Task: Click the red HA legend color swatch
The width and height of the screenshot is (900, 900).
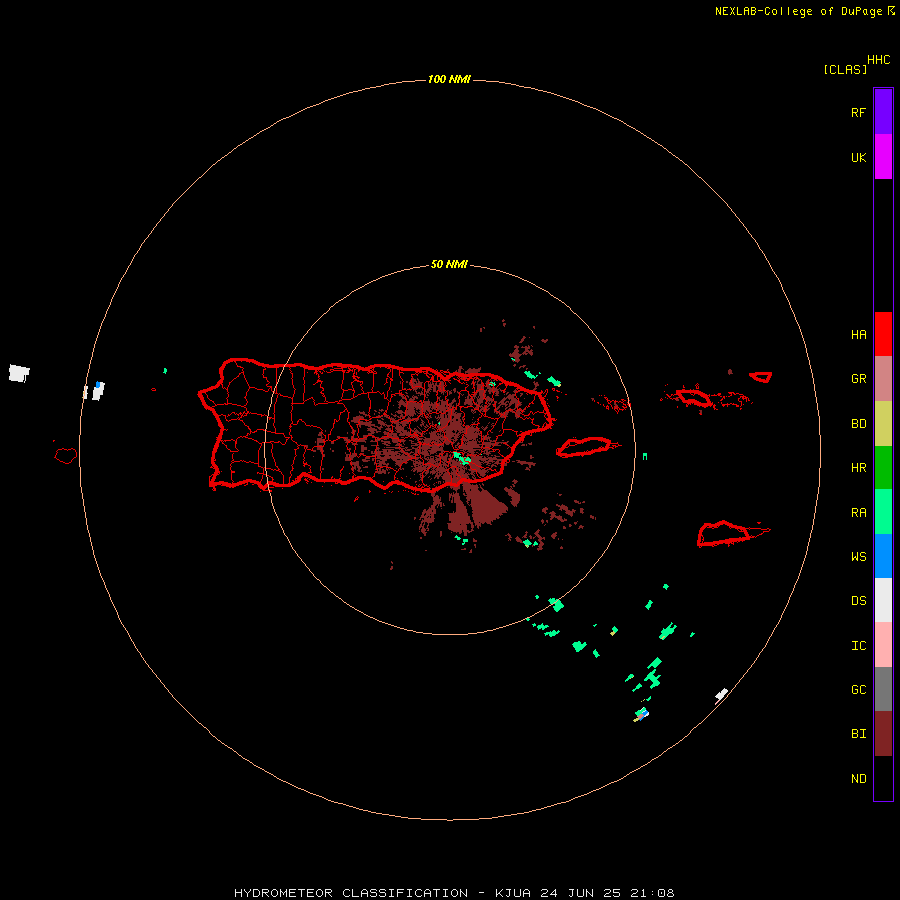Action: tap(883, 334)
